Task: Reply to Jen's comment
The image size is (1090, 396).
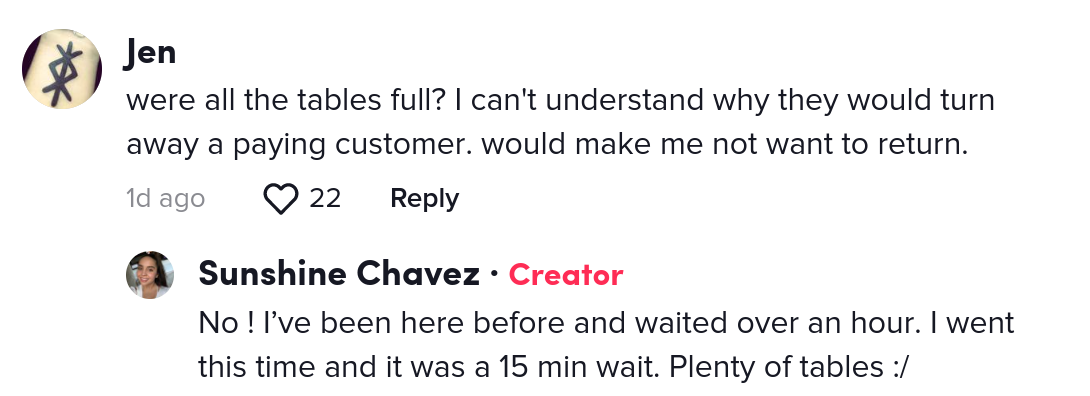Action: tap(424, 199)
